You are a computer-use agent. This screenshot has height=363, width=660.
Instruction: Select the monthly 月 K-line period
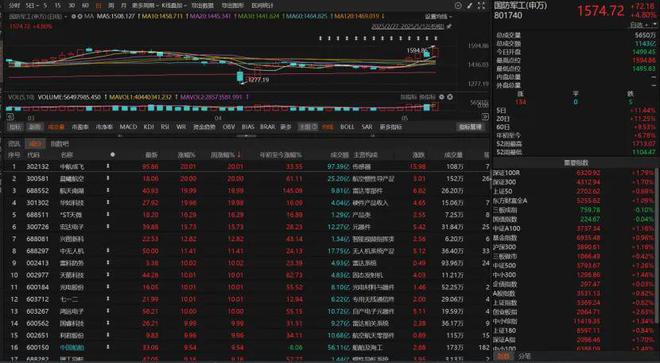click(x=123, y=5)
